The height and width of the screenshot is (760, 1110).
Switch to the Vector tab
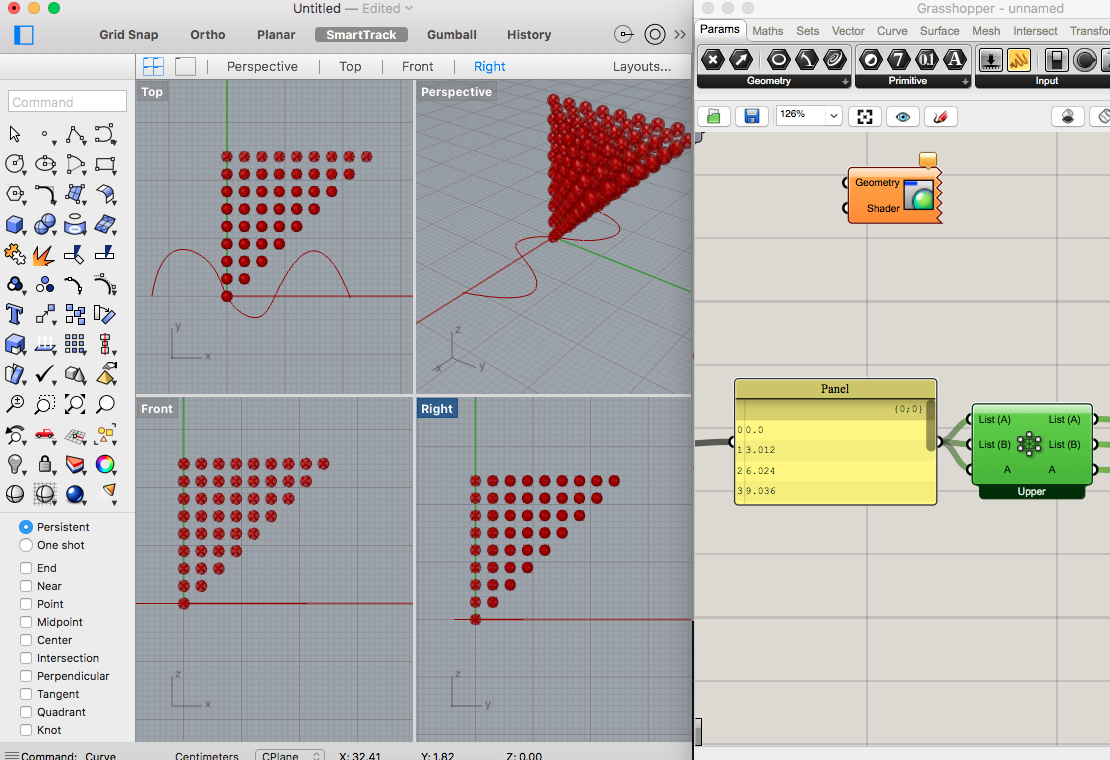848,31
